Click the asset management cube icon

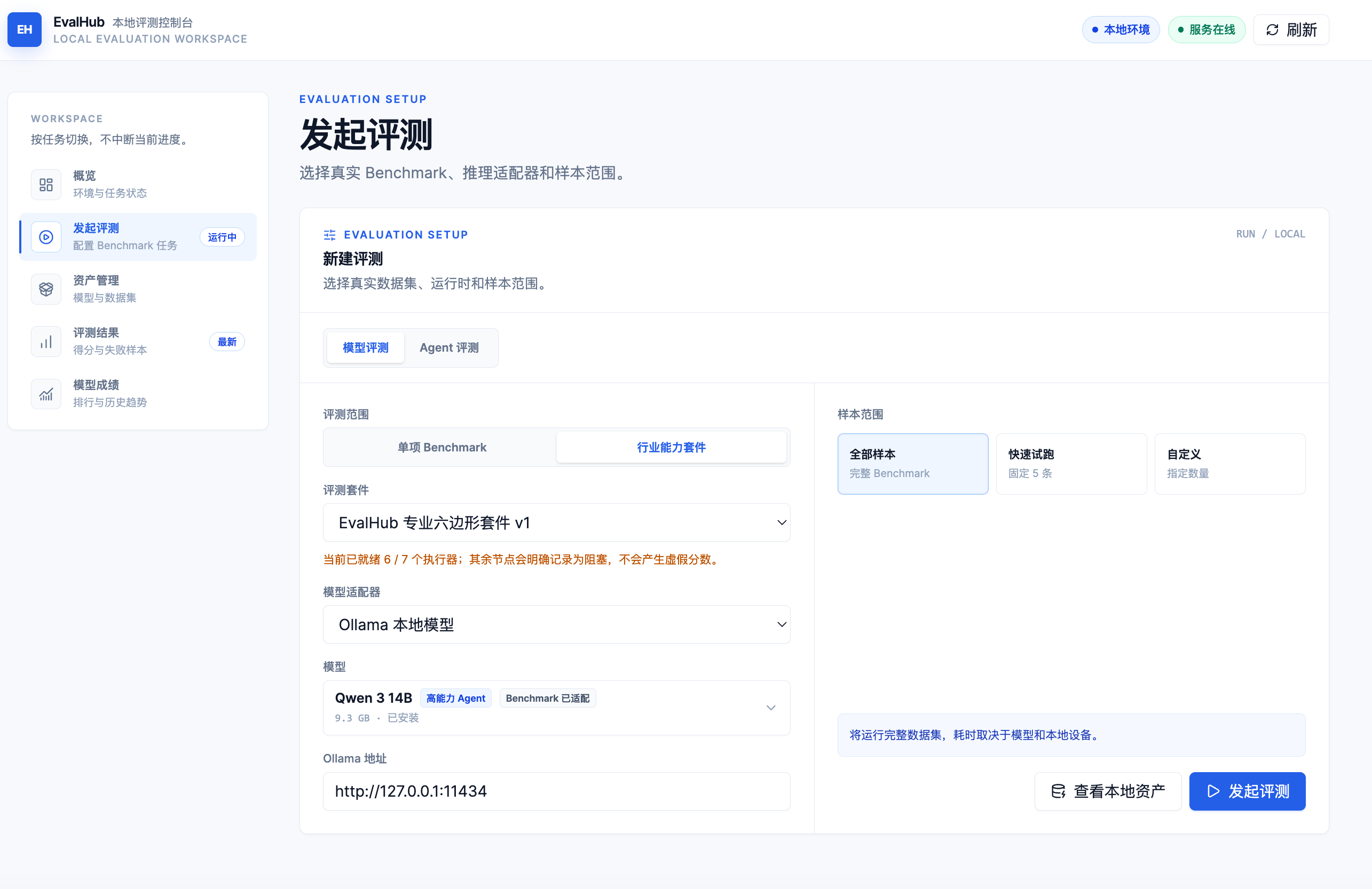click(46, 289)
